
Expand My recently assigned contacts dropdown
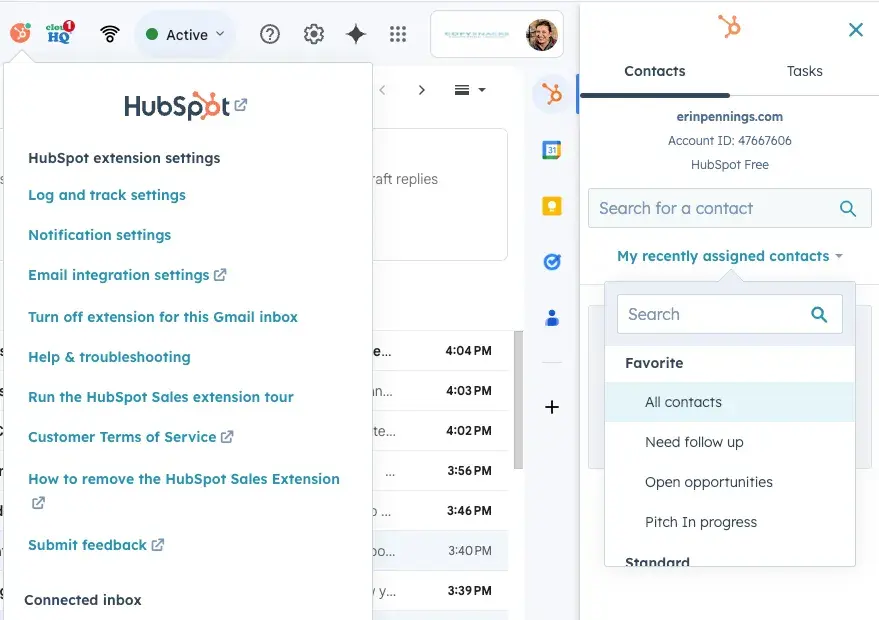click(729, 256)
